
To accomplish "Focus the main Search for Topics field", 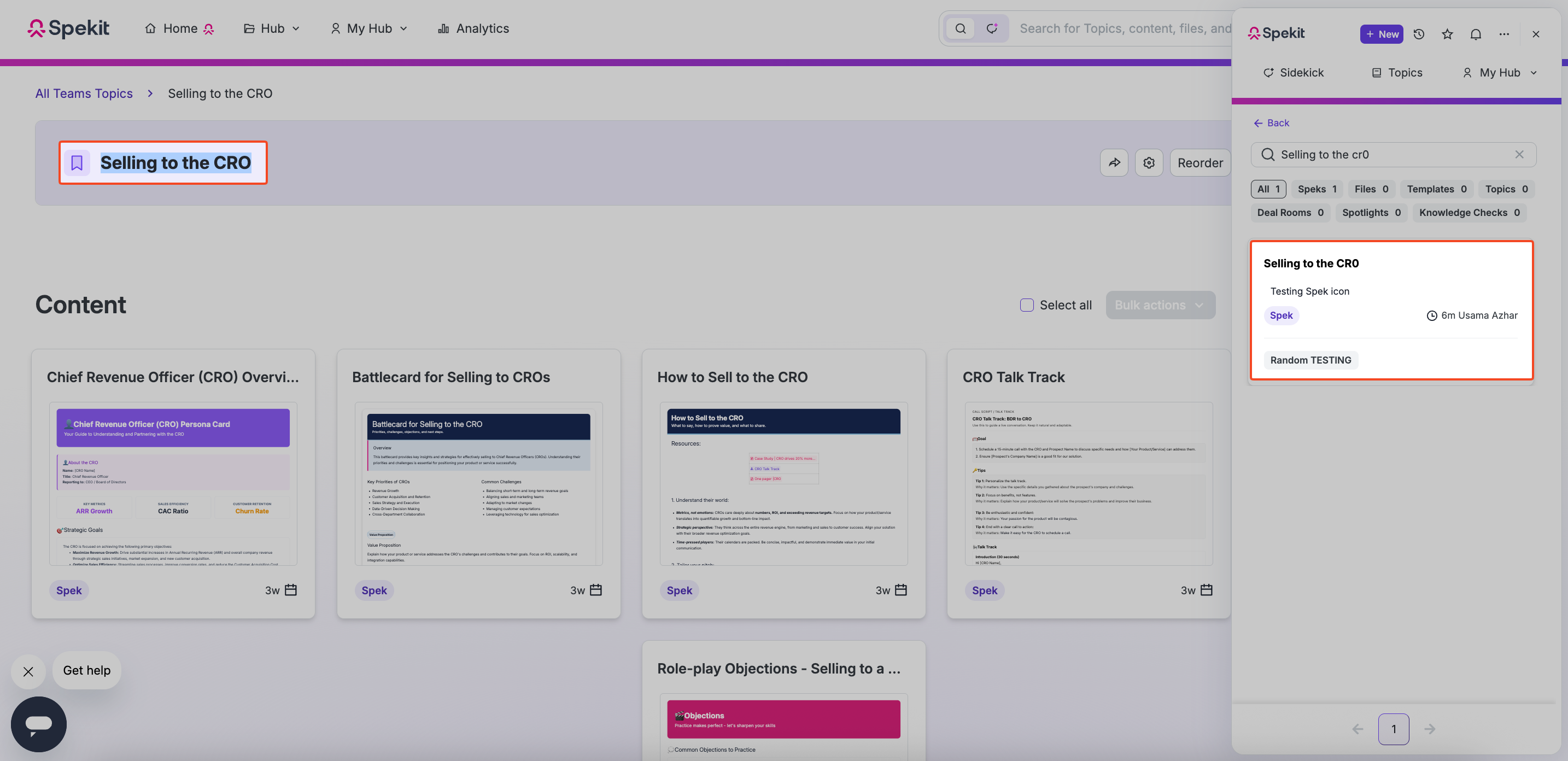I will point(1125,28).
